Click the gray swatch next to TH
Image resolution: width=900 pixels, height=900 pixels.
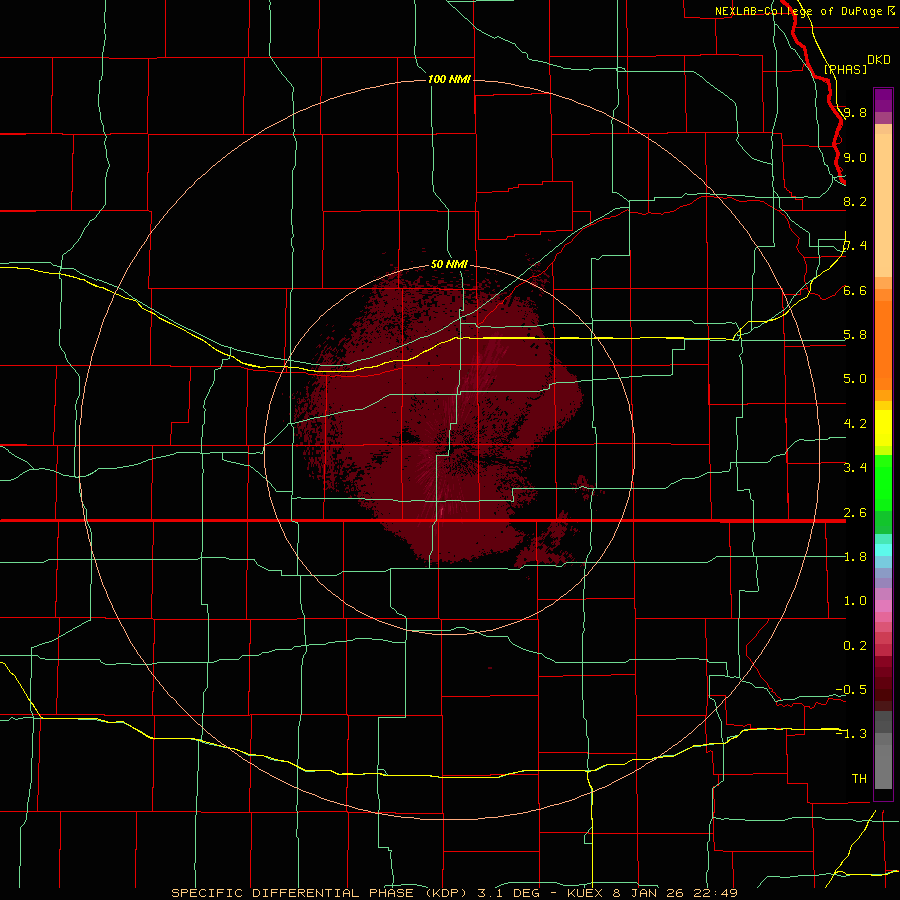(x=883, y=769)
